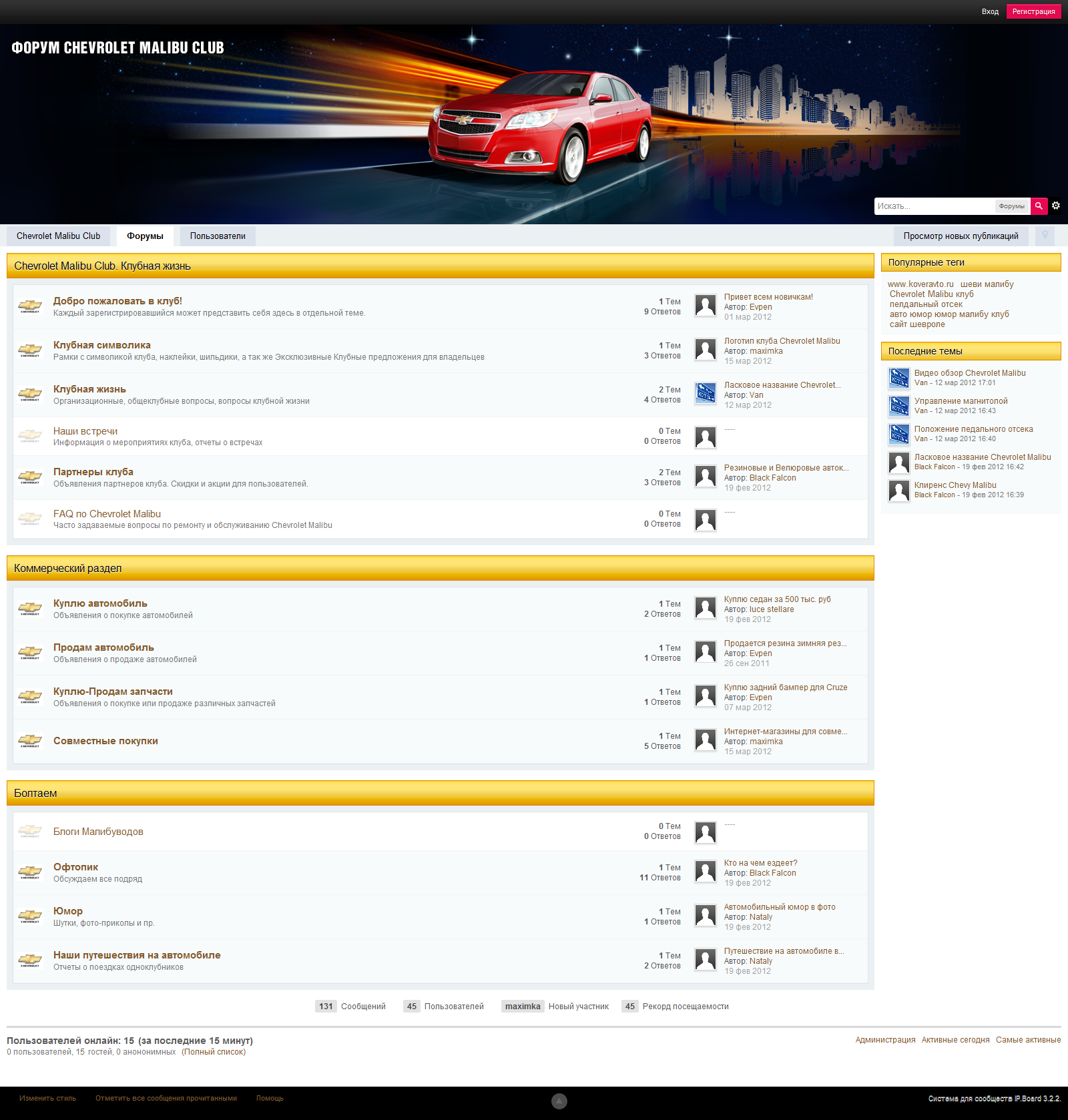Click 'Просмотр новых публикаций' button

coord(961,236)
